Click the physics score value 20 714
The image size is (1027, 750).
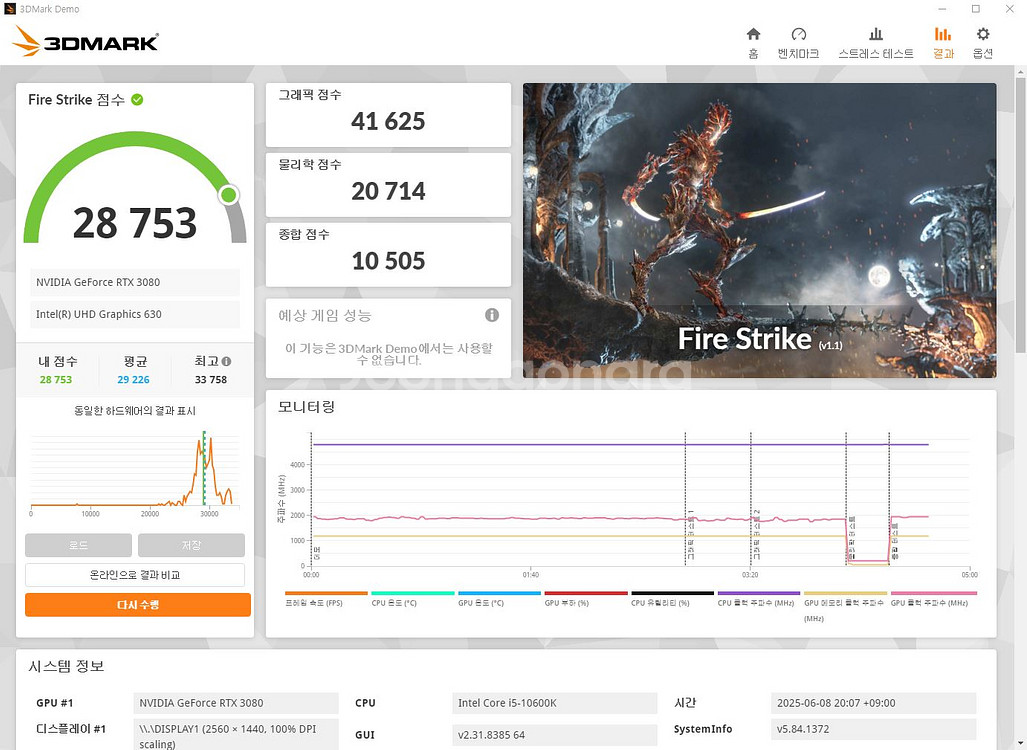click(388, 191)
